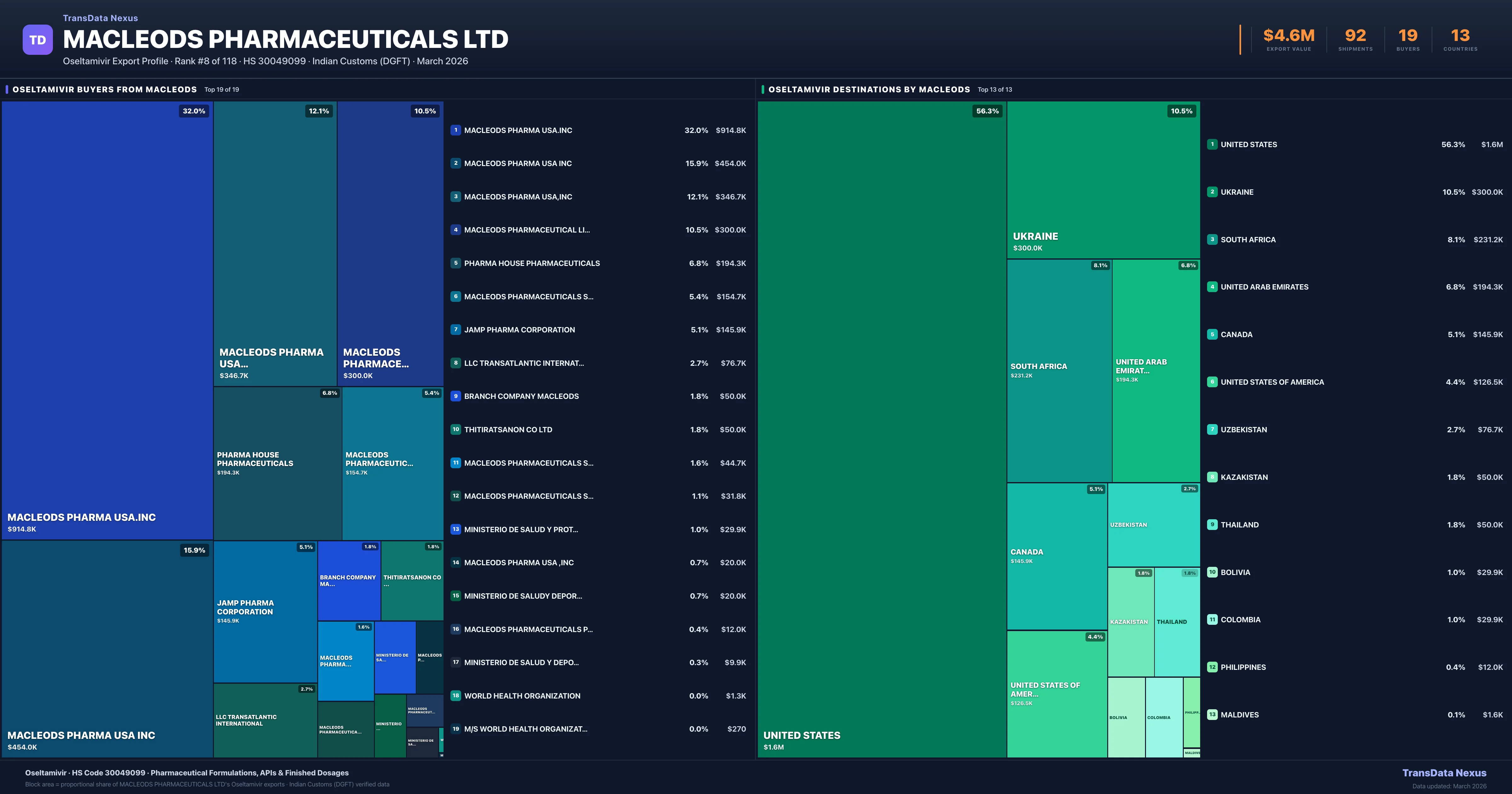Screen dimensions: 1512x794
Task: Click rank badge 18 beside WORLD HEALTH ORGANIZATION
Action: (455, 695)
